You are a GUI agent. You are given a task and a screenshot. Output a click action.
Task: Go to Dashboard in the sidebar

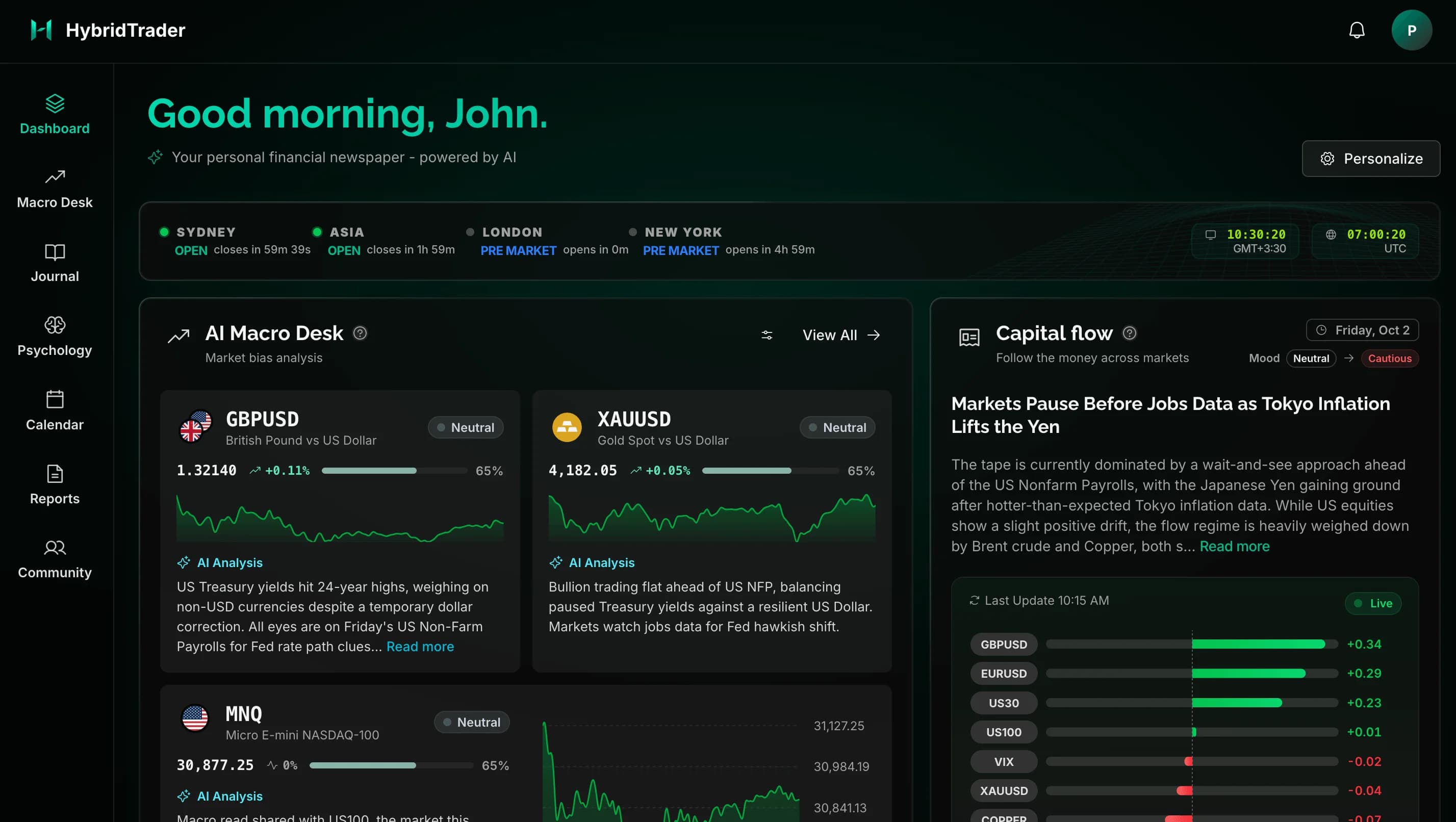(x=55, y=115)
